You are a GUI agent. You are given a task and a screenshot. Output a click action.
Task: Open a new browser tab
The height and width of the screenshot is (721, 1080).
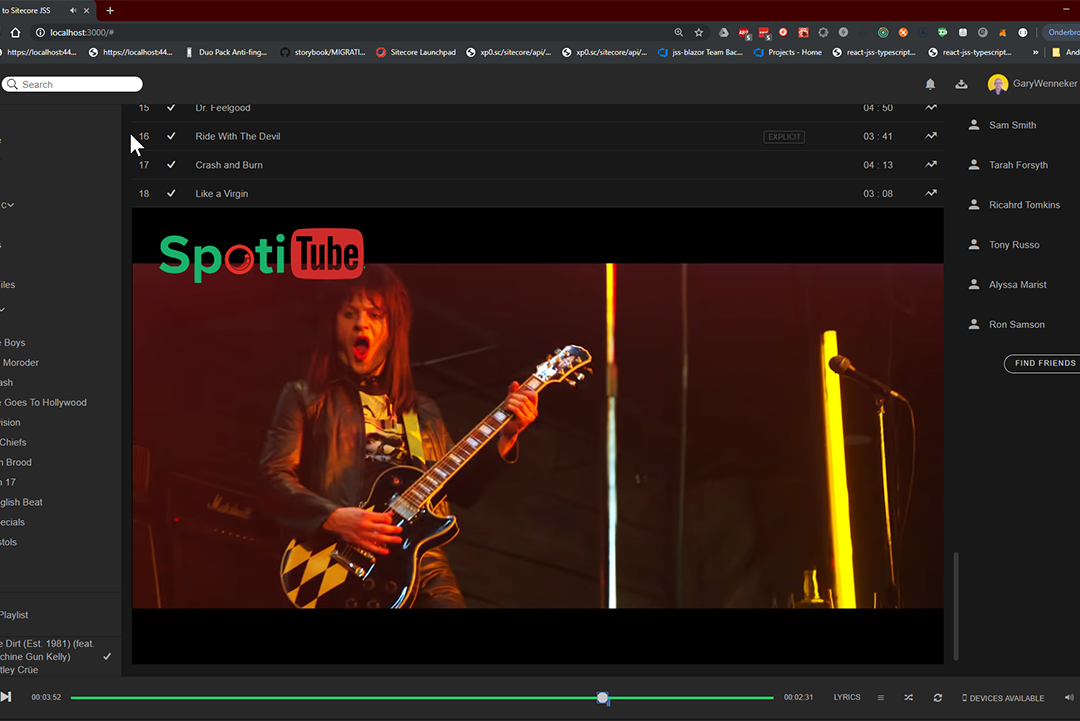[110, 10]
